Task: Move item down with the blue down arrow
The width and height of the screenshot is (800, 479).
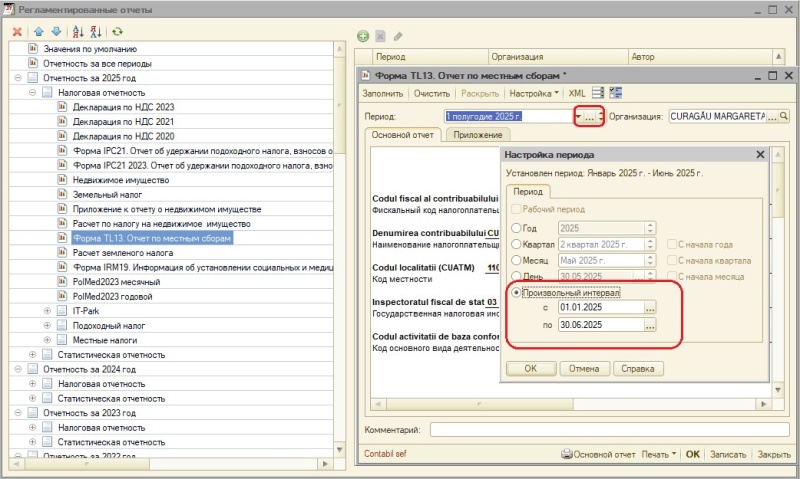Action: 56,32
